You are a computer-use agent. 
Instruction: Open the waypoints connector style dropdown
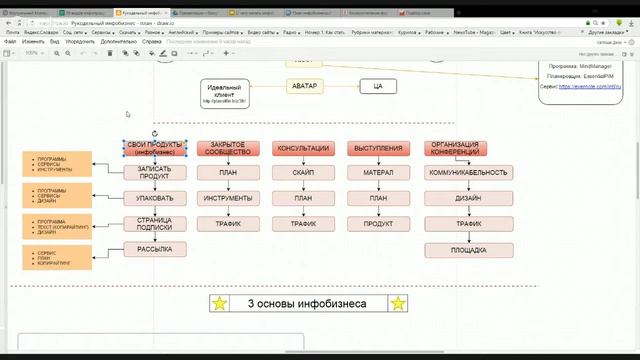[x=208, y=53]
